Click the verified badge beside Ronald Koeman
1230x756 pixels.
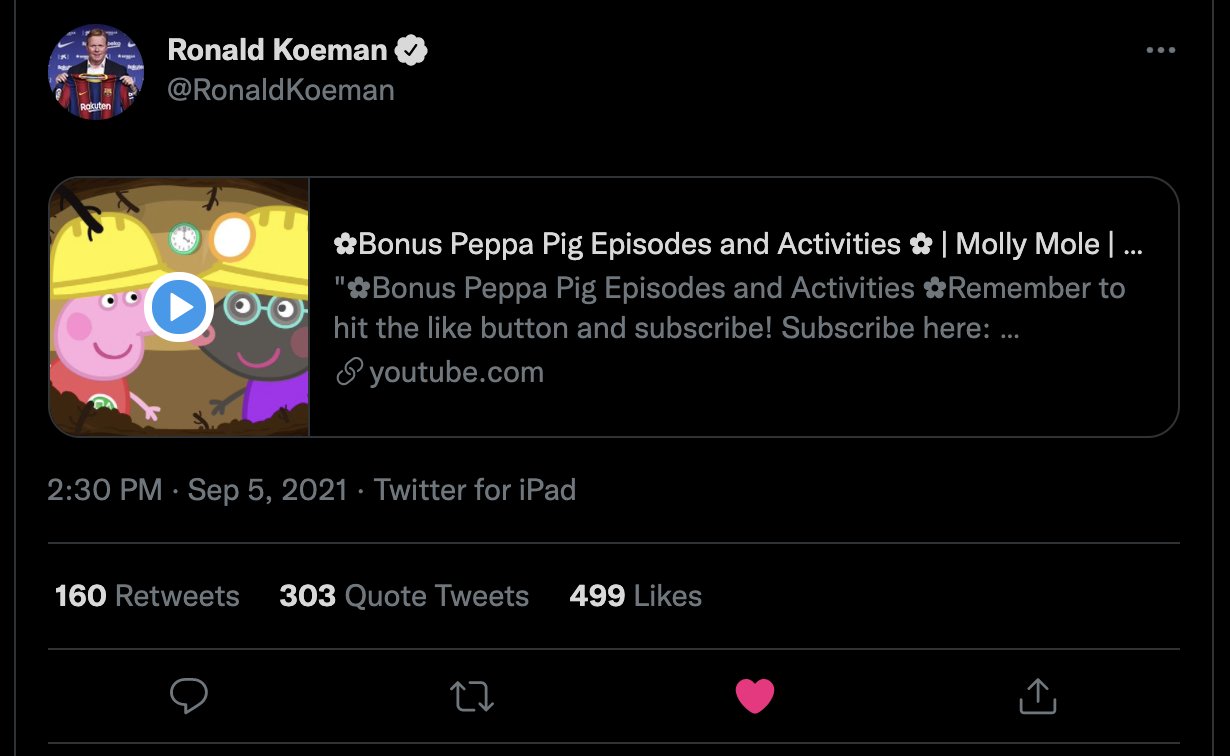[411, 50]
